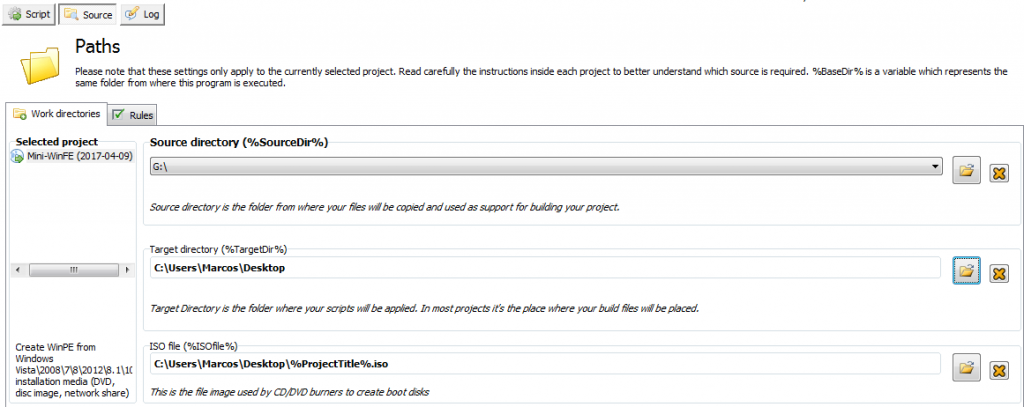This screenshot has width=1024, height=407.
Task: Open the Log tab
Action: pyautogui.click(x=142, y=14)
